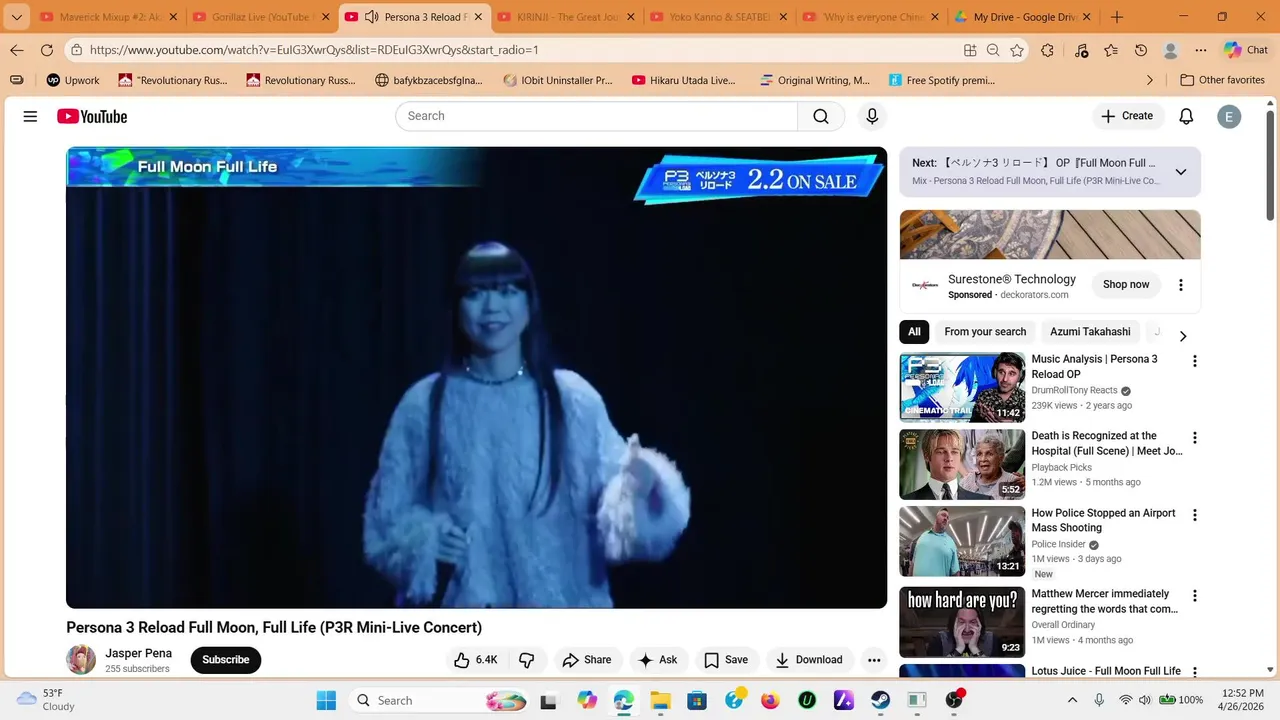
Task: Open Copilot Chat in the browser
Action: [x=1246, y=50]
